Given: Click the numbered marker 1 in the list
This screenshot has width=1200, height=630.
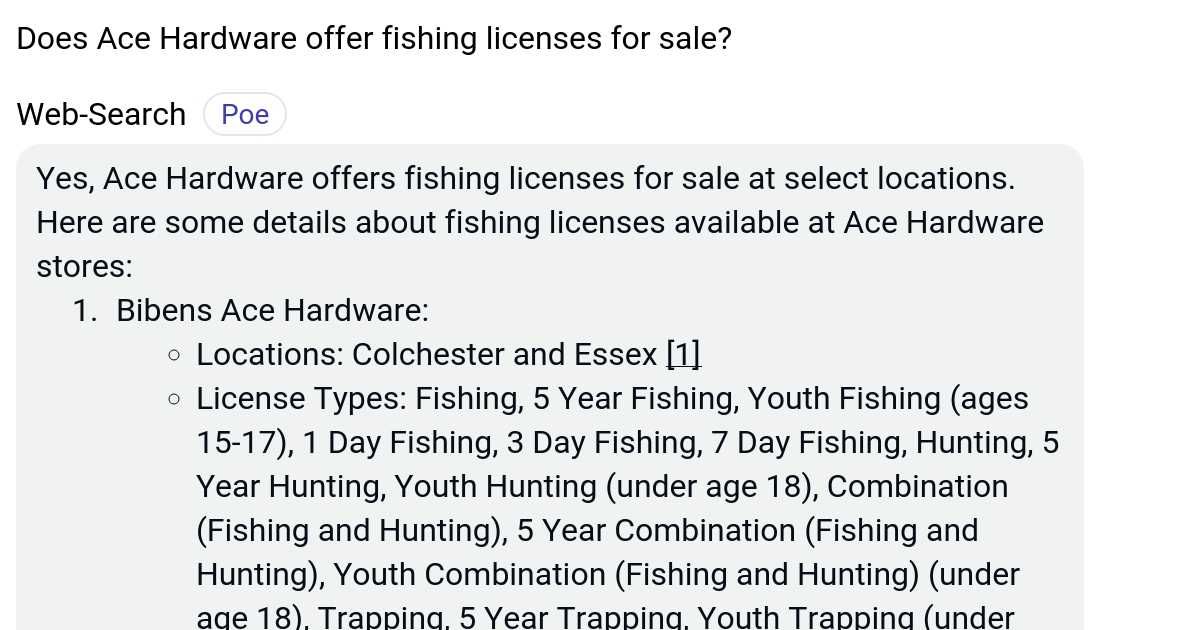Looking at the screenshot, I should (x=85, y=310).
